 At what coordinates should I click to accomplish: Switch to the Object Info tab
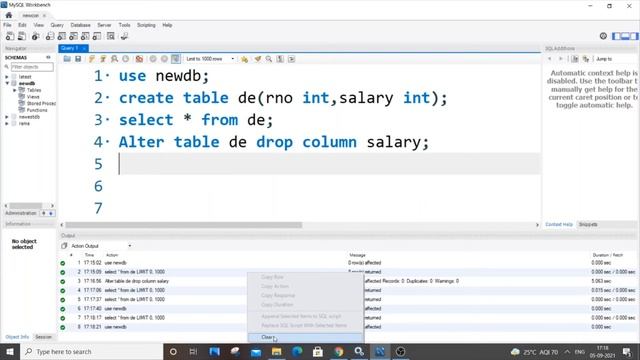[x=17, y=337]
